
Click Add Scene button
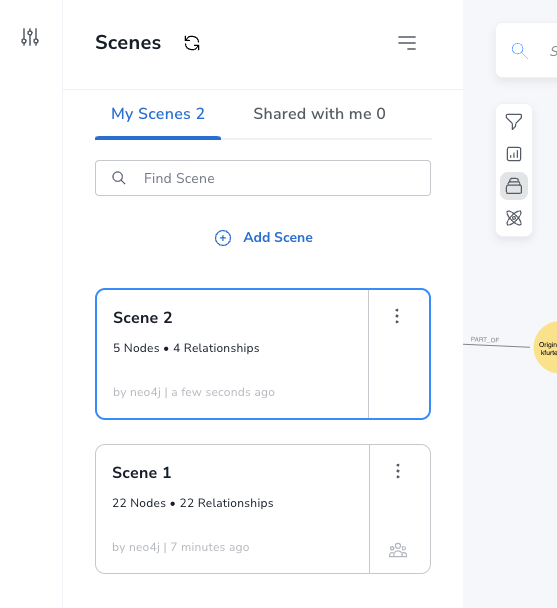click(264, 237)
